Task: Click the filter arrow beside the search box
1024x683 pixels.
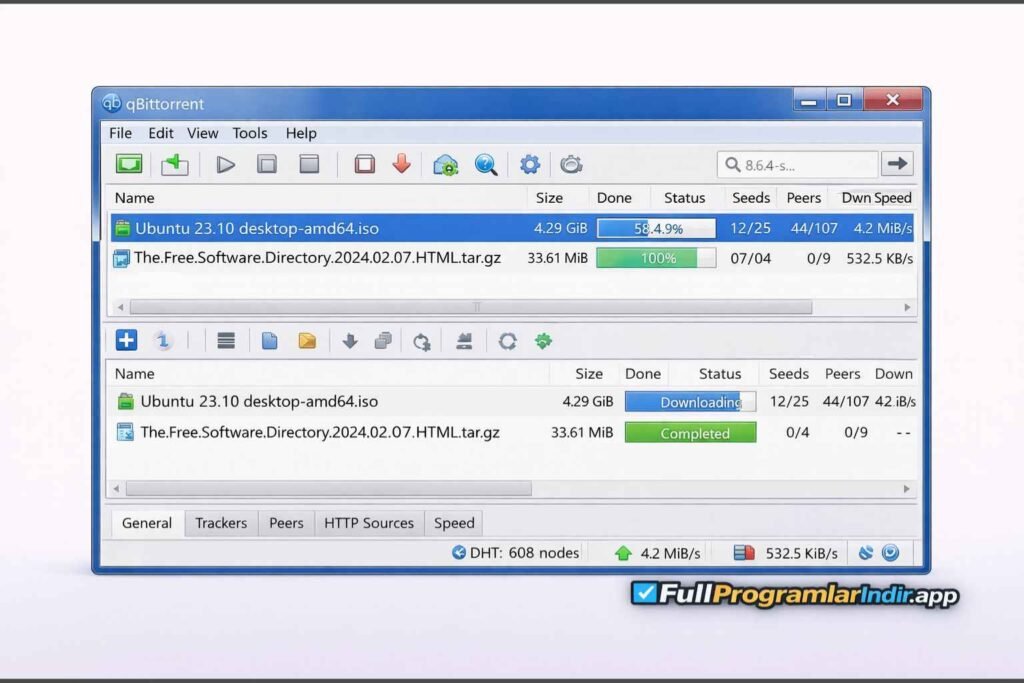Action: click(x=897, y=163)
